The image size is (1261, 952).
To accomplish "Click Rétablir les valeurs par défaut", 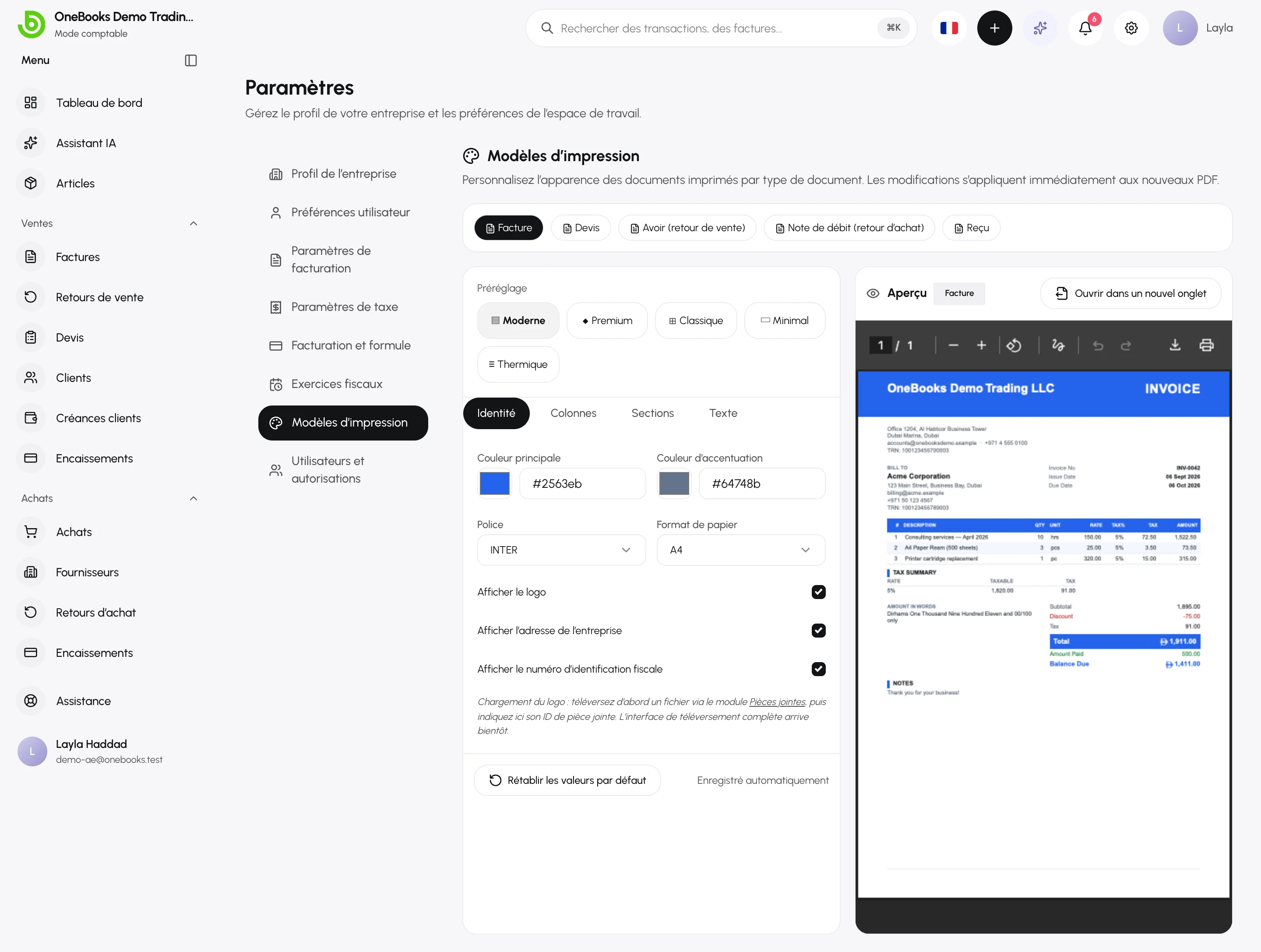I will pos(567,780).
